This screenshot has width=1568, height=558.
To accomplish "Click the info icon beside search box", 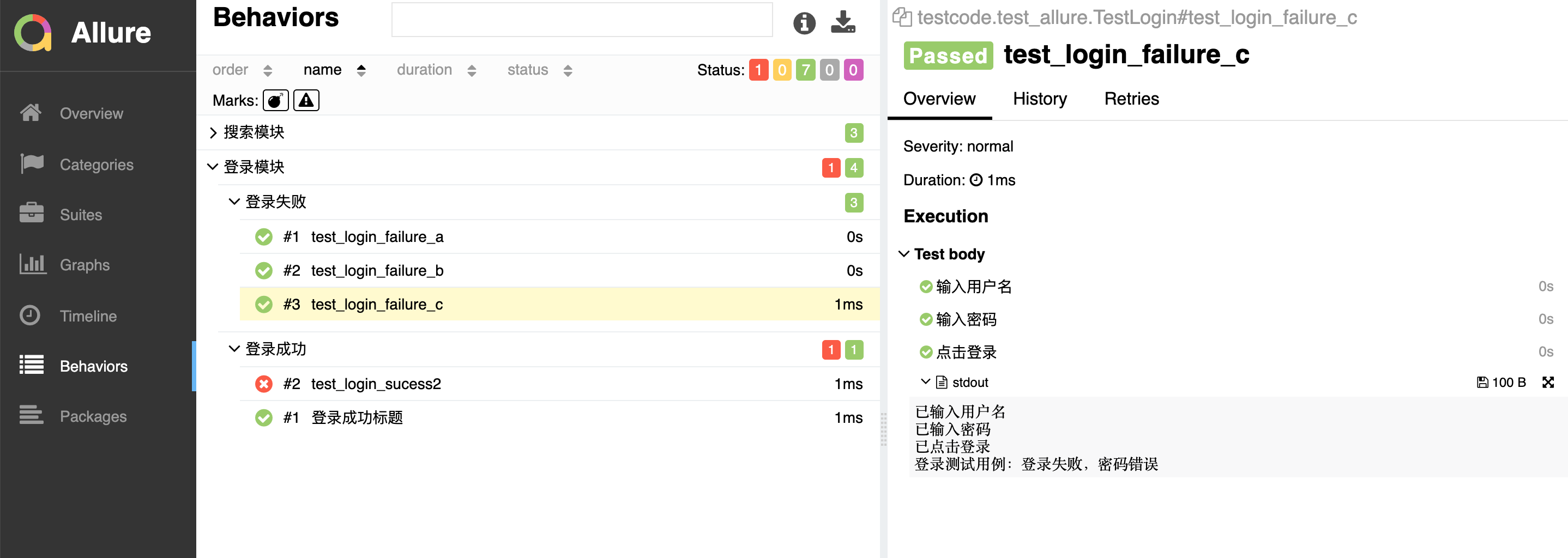I will [804, 23].
